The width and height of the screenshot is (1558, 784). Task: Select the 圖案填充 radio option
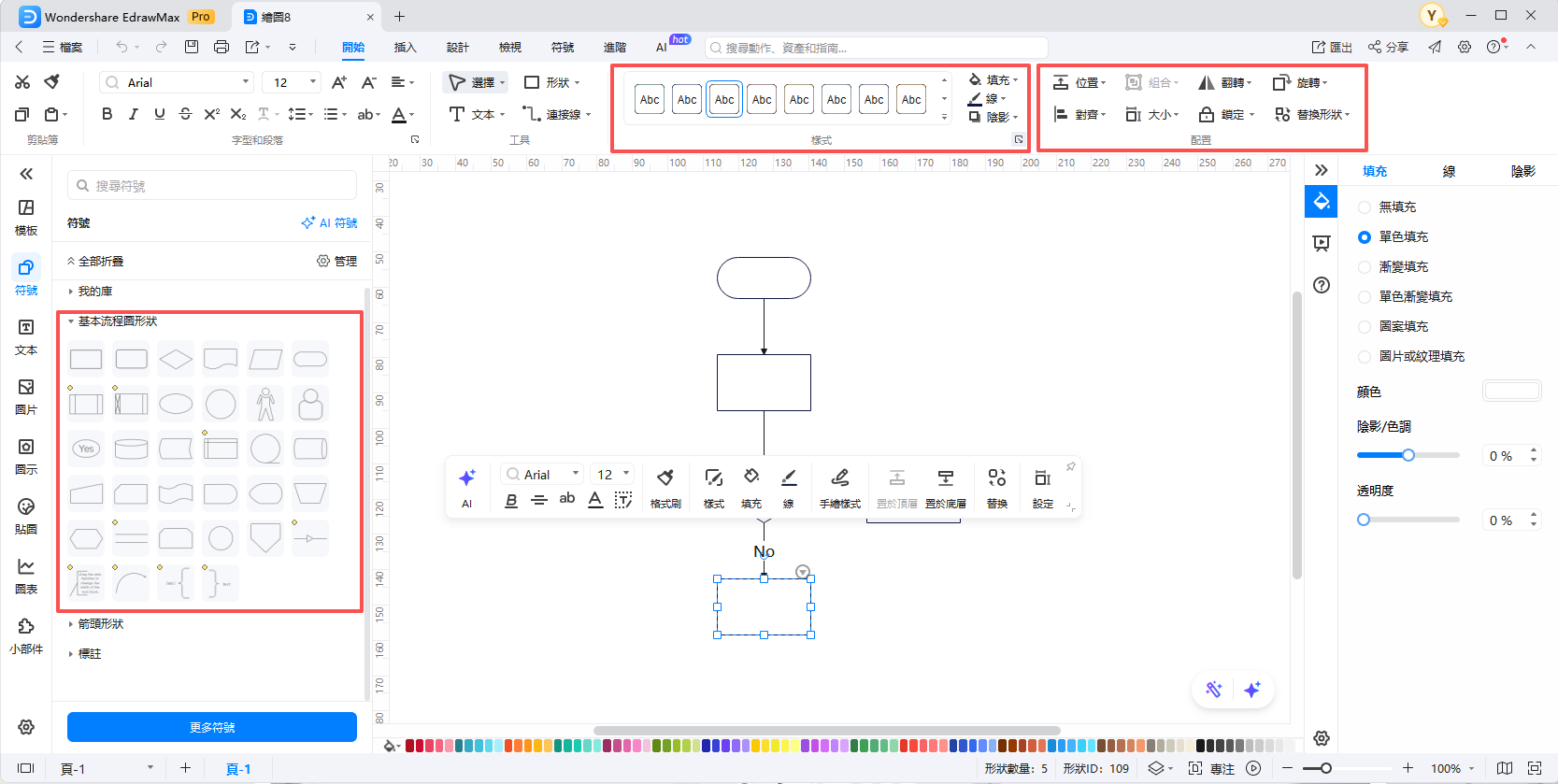pyautogui.click(x=1365, y=326)
